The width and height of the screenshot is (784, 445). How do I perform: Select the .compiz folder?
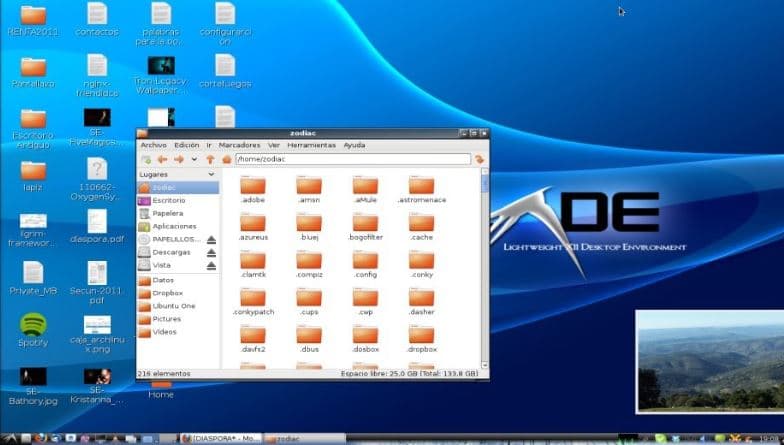pyautogui.click(x=309, y=265)
